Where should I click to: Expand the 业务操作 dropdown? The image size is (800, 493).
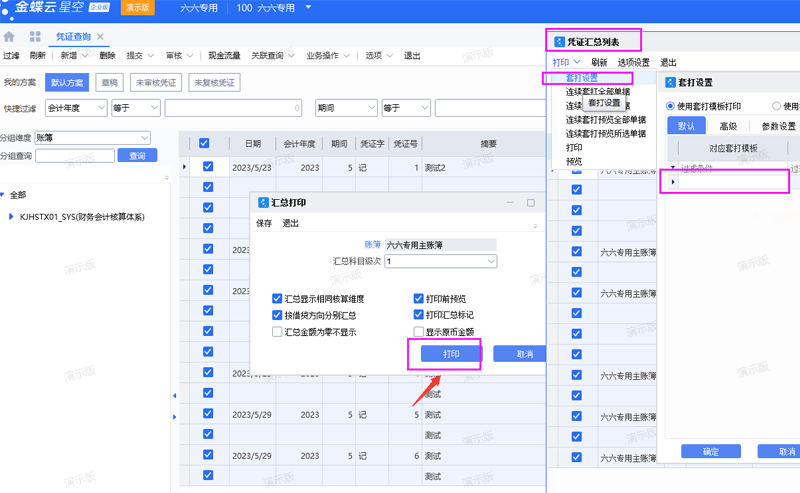coord(347,56)
